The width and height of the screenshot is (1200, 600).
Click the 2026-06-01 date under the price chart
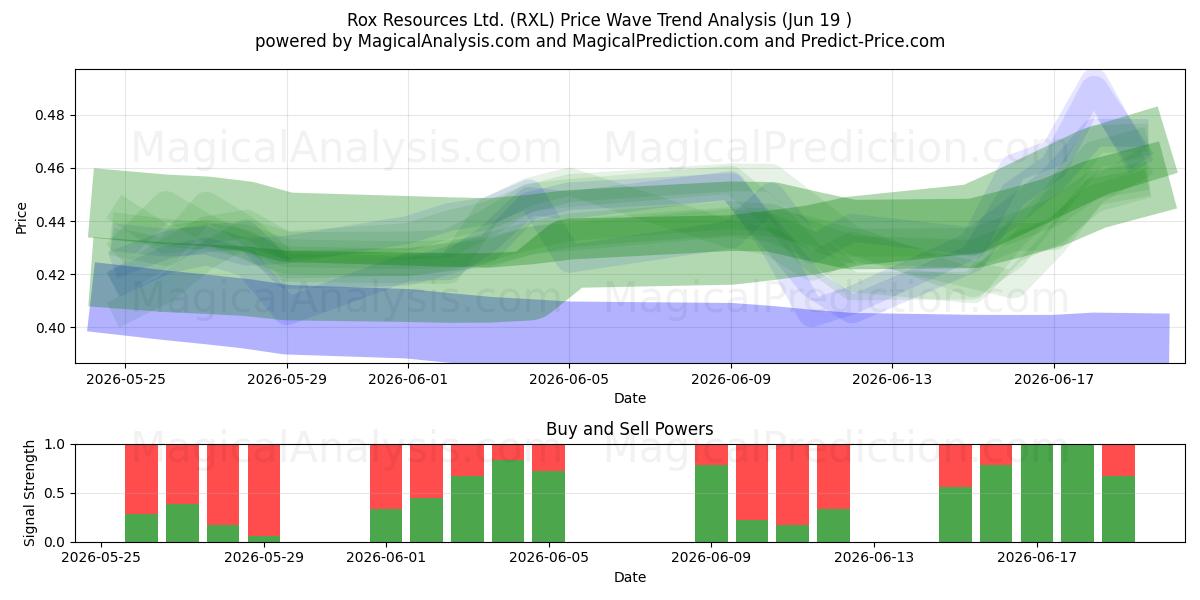click(x=408, y=379)
